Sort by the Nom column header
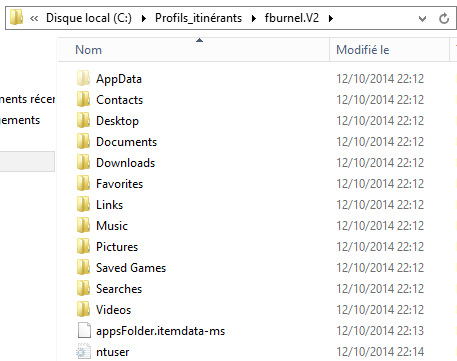This screenshot has width=457, height=361. pos(194,50)
